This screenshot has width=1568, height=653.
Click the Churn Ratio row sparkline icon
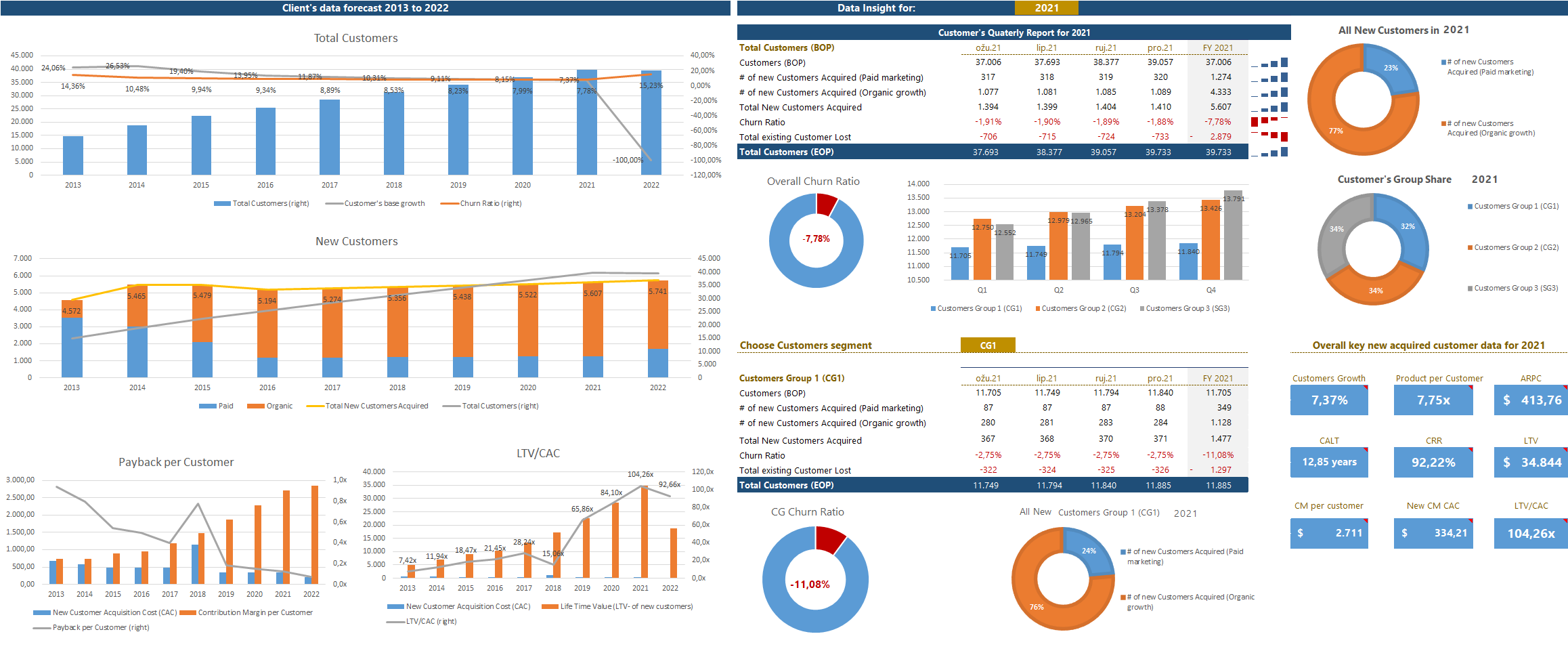(x=1269, y=122)
